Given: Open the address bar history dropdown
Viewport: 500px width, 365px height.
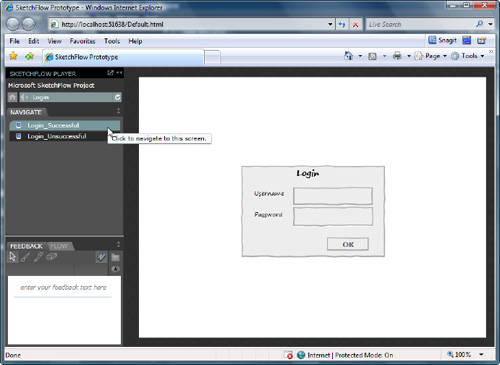Looking at the screenshot, I should point(330,24).
